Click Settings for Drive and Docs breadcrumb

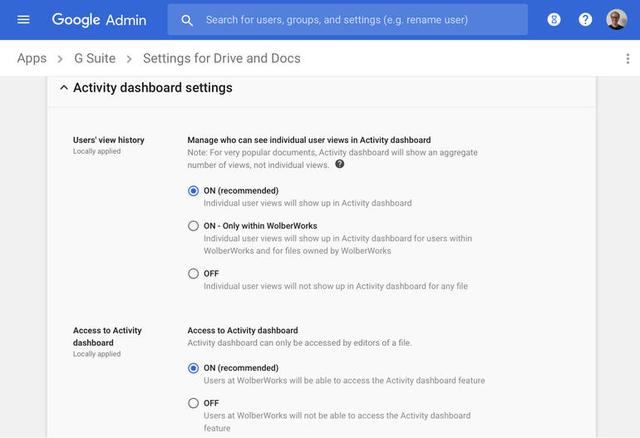221,59
